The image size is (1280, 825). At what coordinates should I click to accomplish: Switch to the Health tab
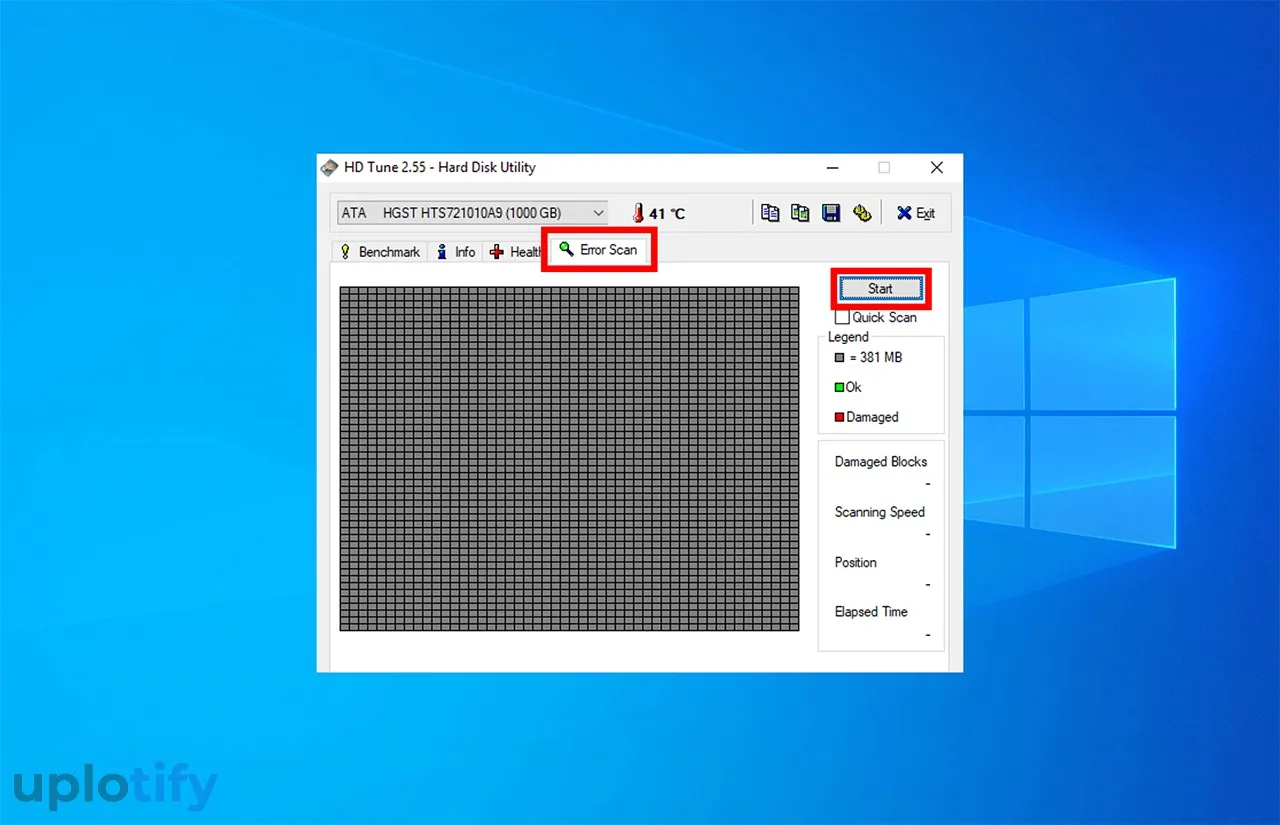pyautogui.click(x=514, y=252)
